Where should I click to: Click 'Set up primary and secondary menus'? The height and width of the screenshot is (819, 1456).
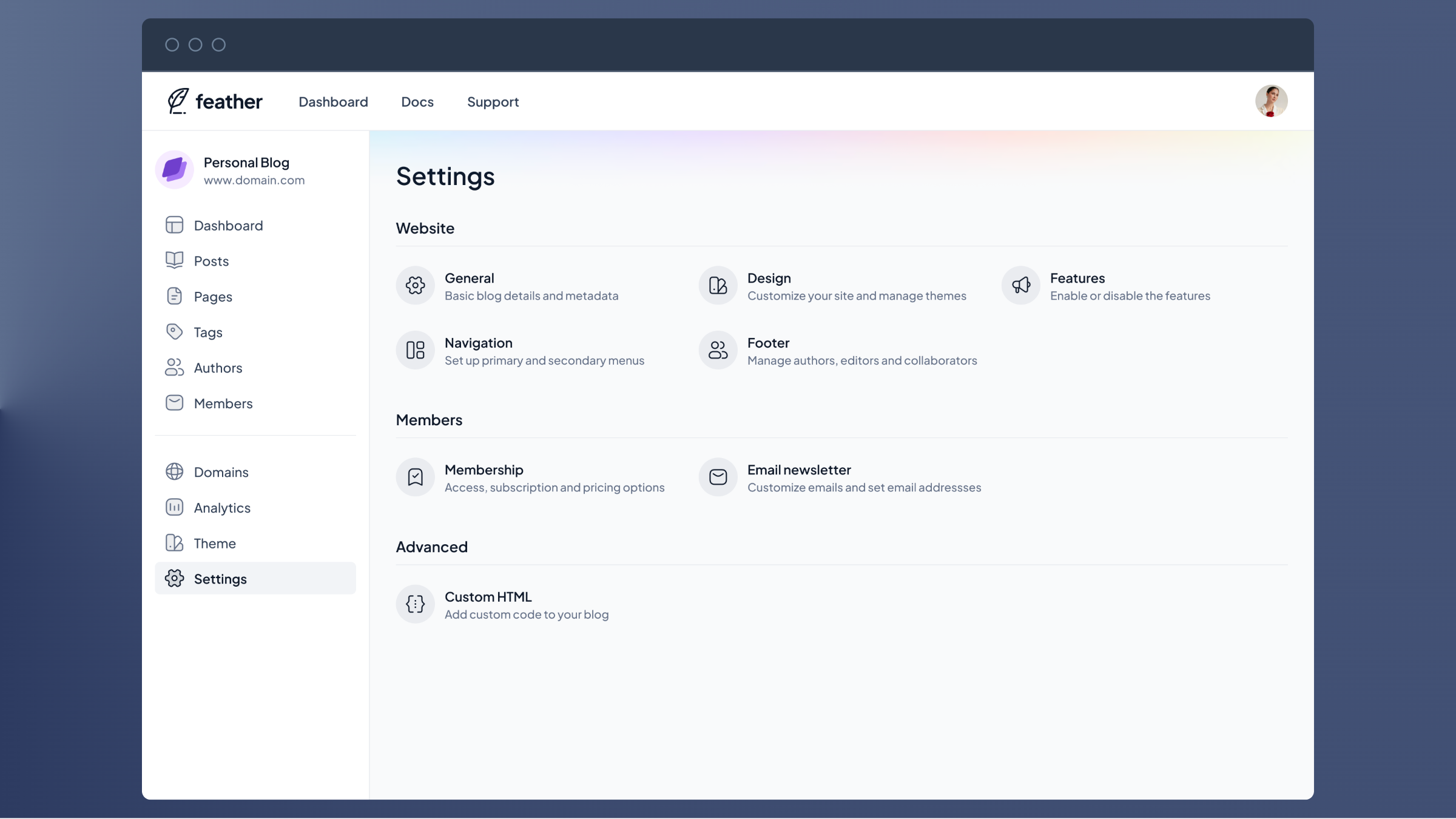544,361
